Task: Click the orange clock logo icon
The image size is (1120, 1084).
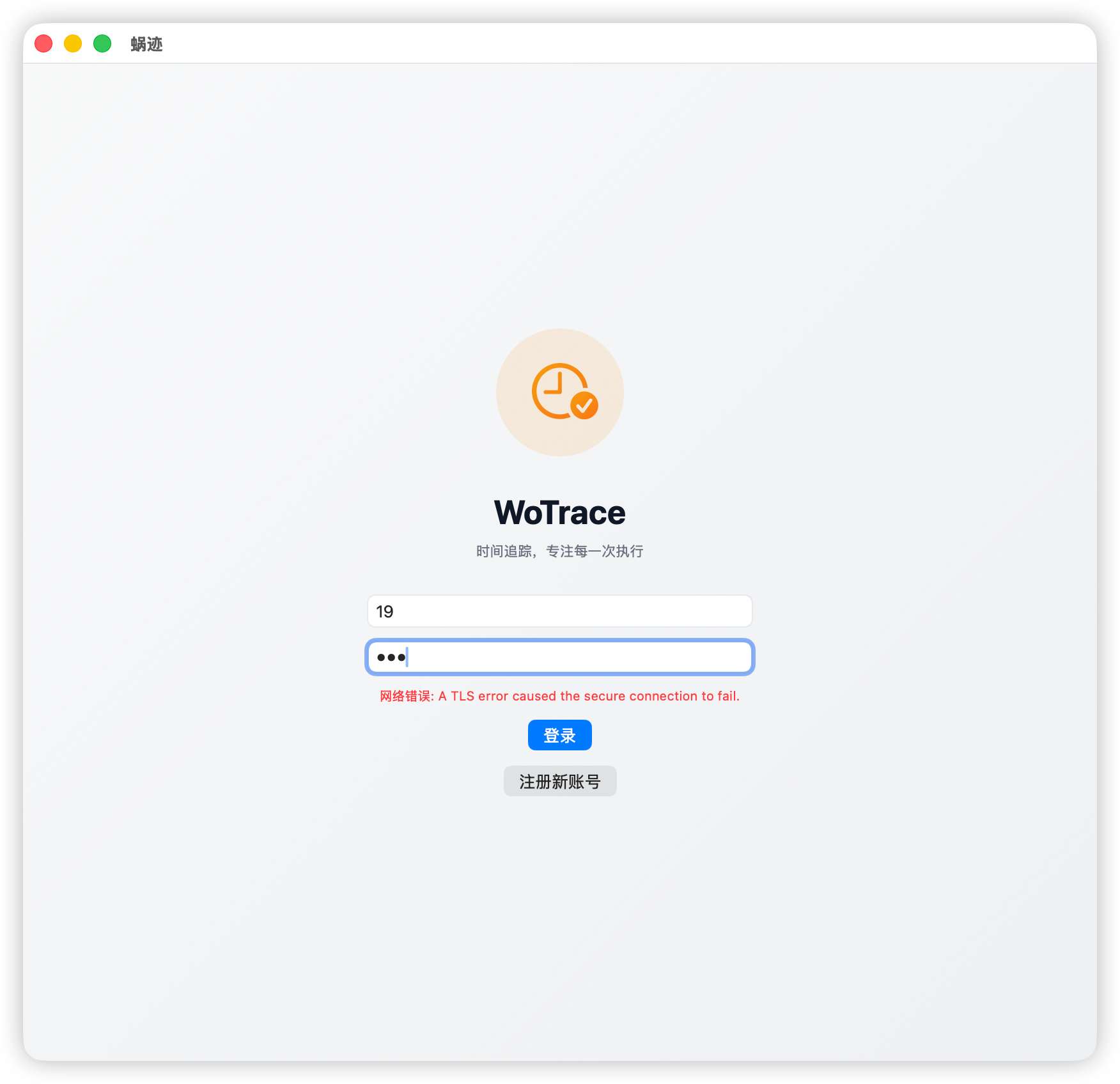Action: (x=564, y=391)
